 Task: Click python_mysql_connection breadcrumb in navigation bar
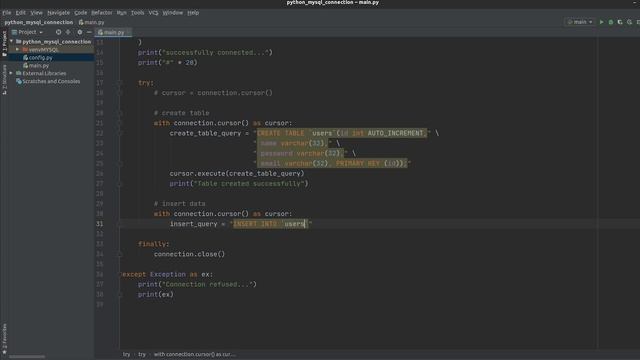38,22
